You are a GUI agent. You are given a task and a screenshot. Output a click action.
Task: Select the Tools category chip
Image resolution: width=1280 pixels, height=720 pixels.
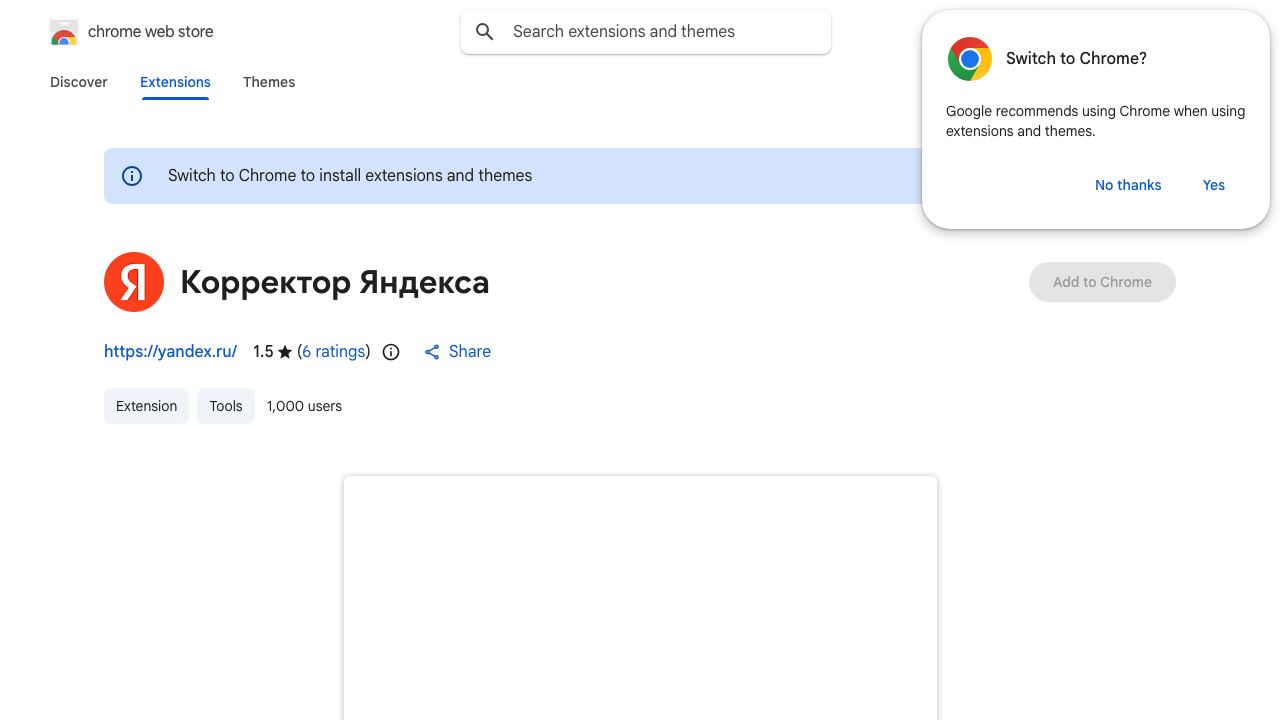tap(226, 406)
